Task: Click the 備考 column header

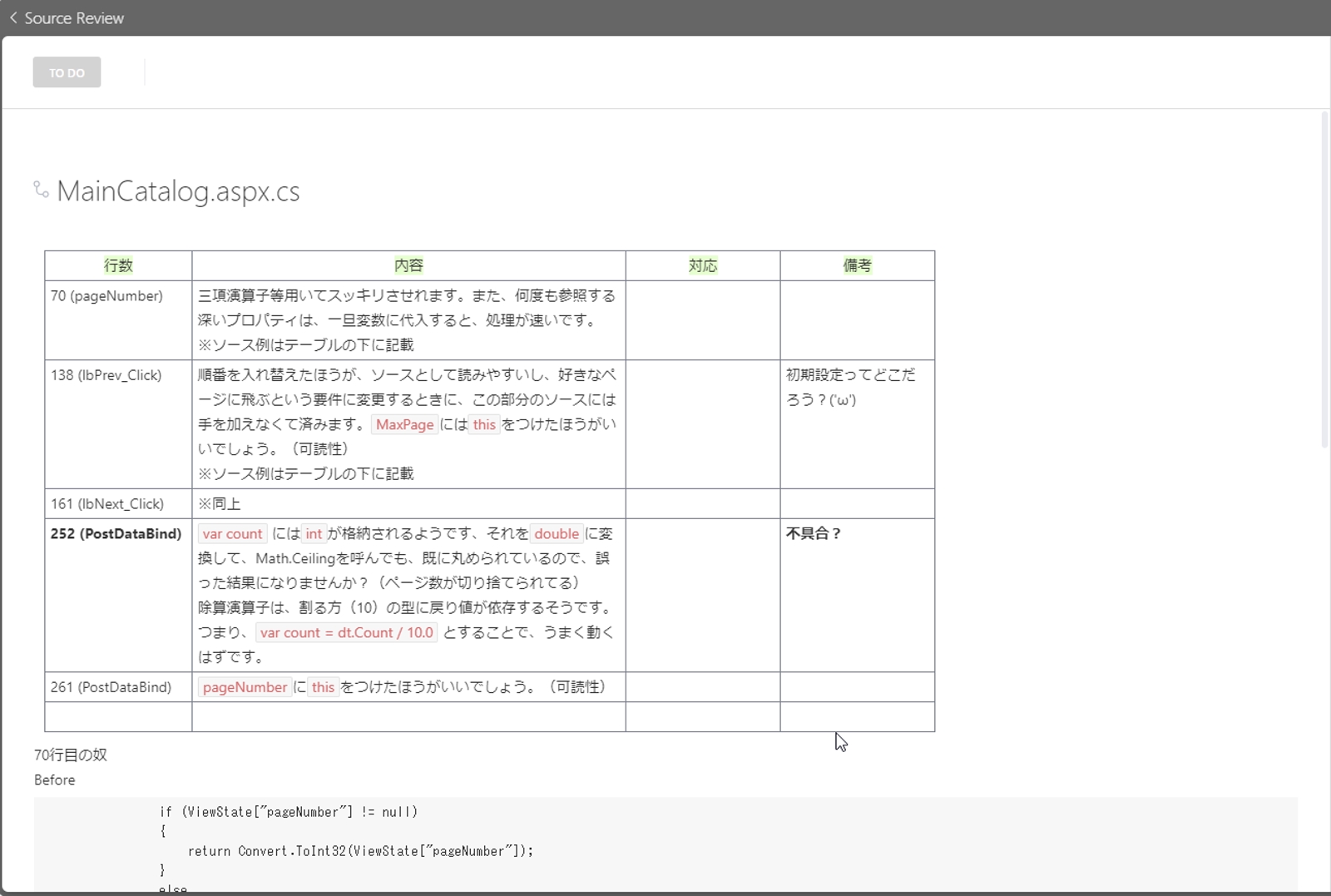Action: click(x=858, y=265)
